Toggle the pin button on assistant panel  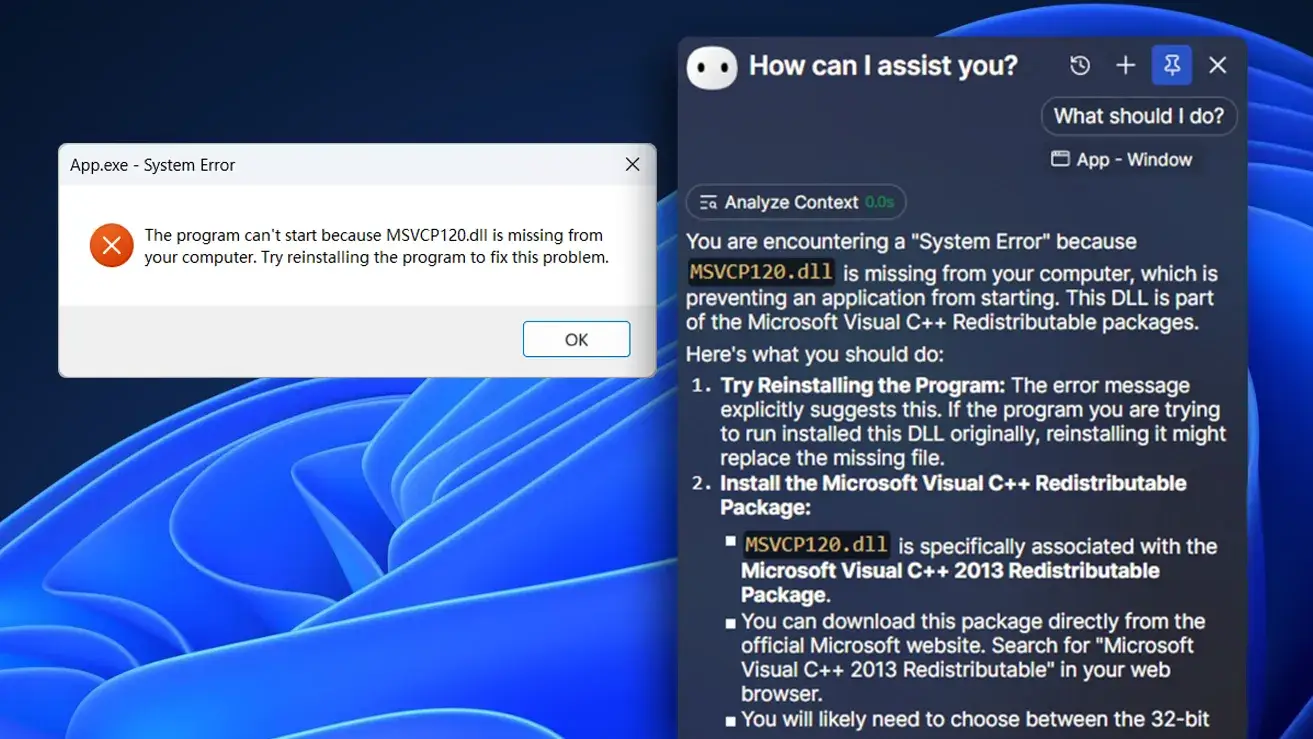(1171, 66)
